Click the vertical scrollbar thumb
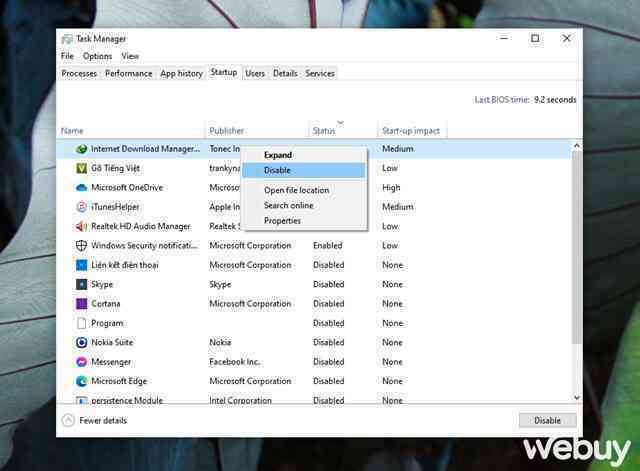The height and width of the screenshot is (471, 640). coord(577,247)
